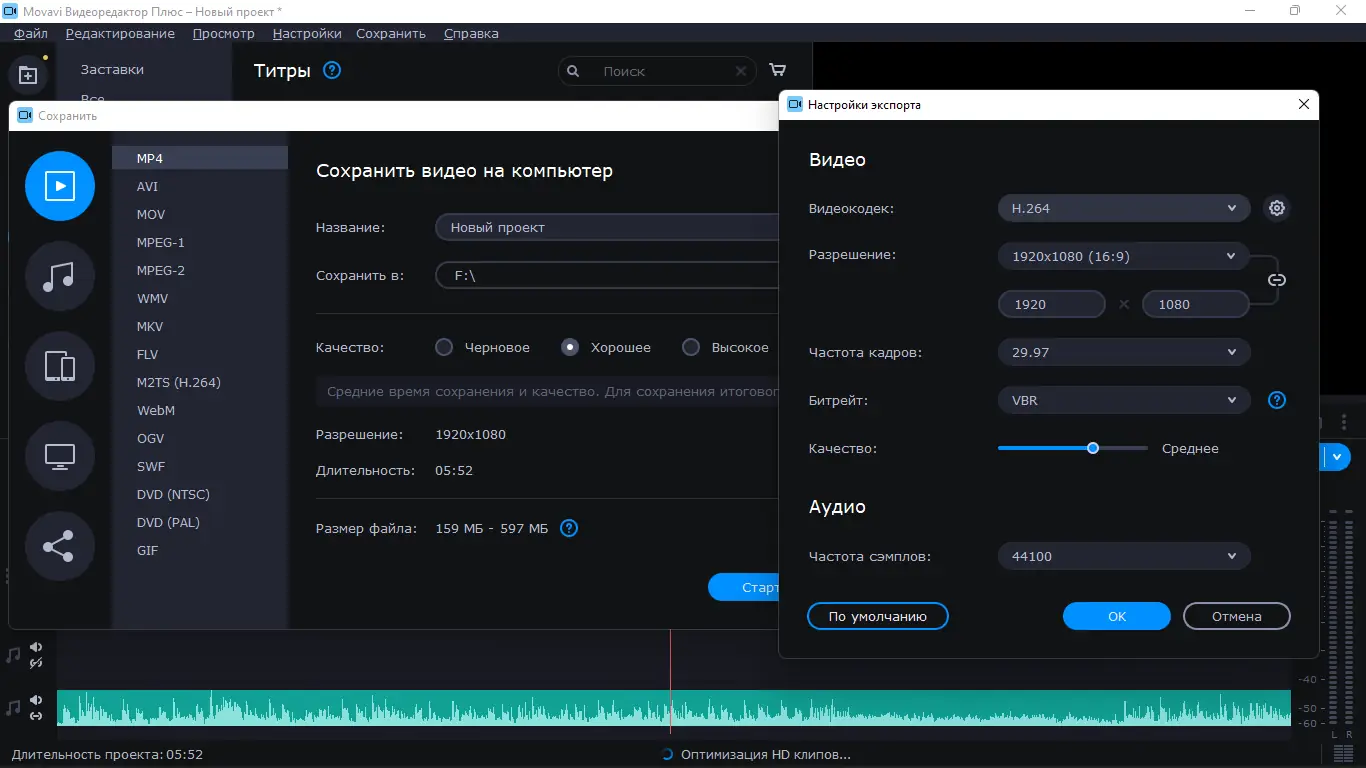Viewport: 1366px width, 768px height.
Task: Choose MPEG-1 format in the list
Action: point(200,242)
